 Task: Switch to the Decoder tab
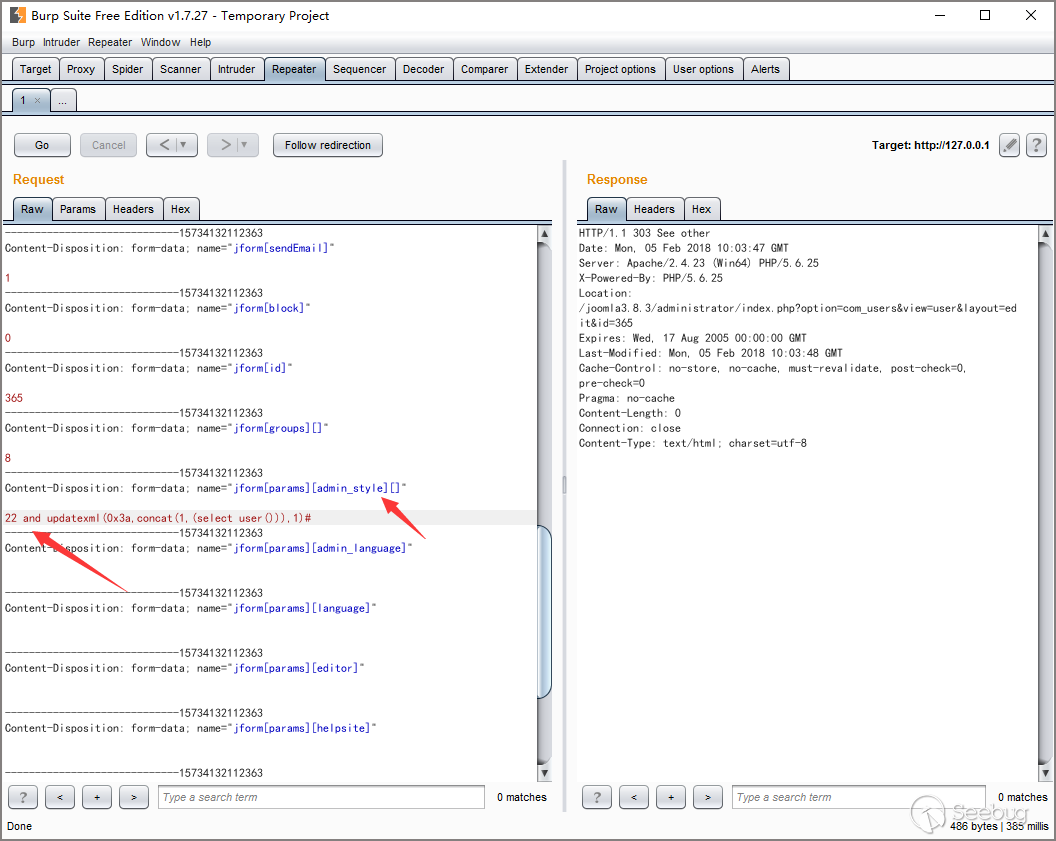pos(423,69)
